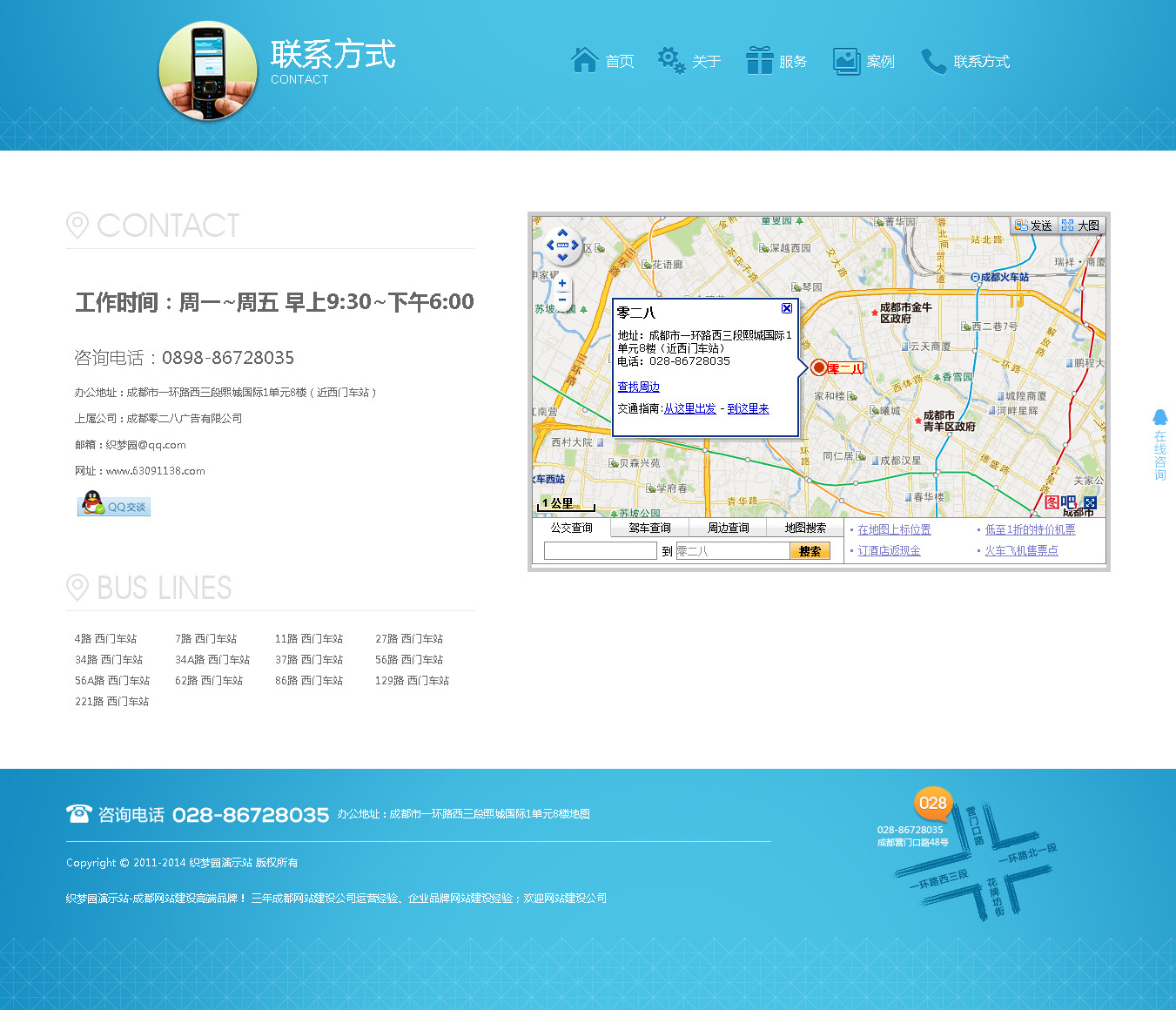Click the gears icon next to 关于

(671, 60)
